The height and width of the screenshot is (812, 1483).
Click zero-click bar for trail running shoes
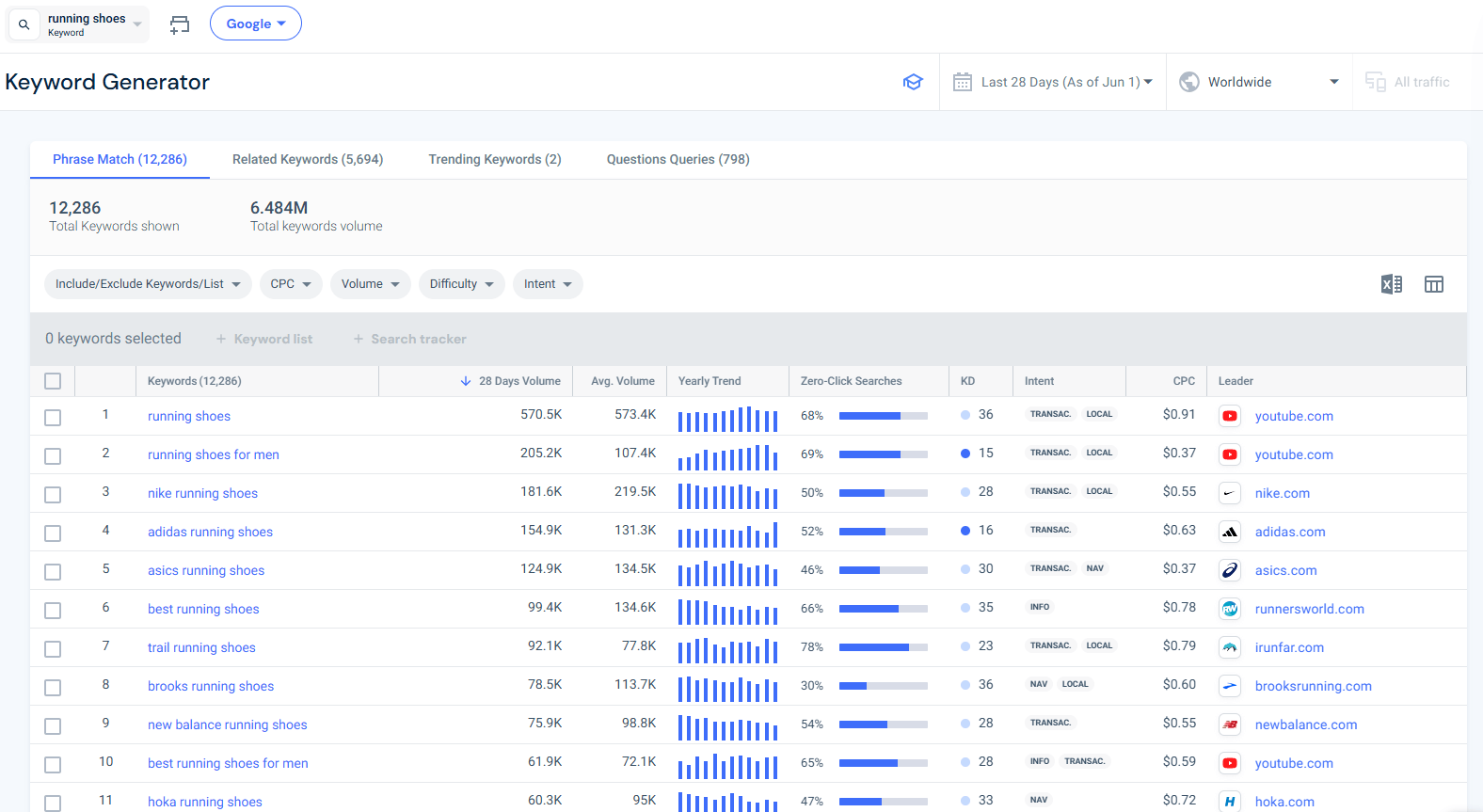[883, 647]
